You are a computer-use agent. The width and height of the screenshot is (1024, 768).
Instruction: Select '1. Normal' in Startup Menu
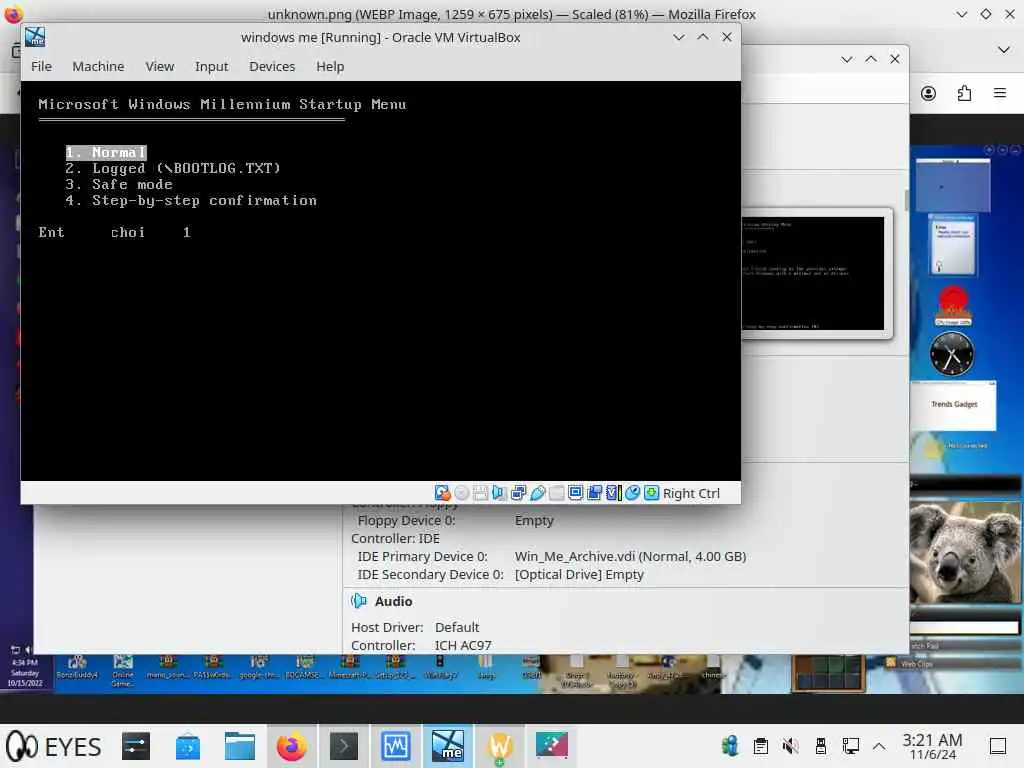[106, 152]
